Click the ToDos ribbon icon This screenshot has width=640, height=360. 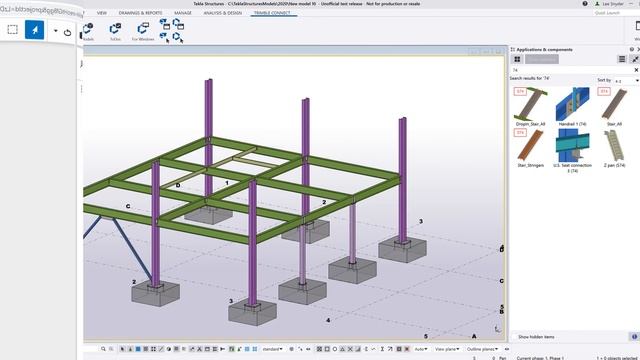116,29
